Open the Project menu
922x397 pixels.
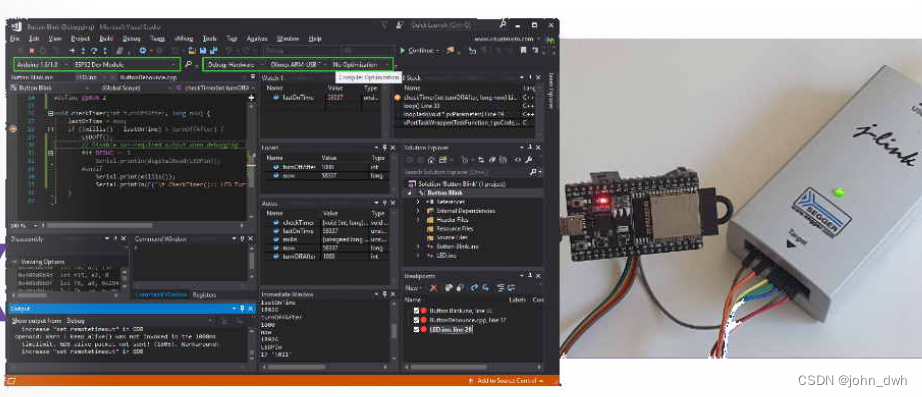pos(81,38)
